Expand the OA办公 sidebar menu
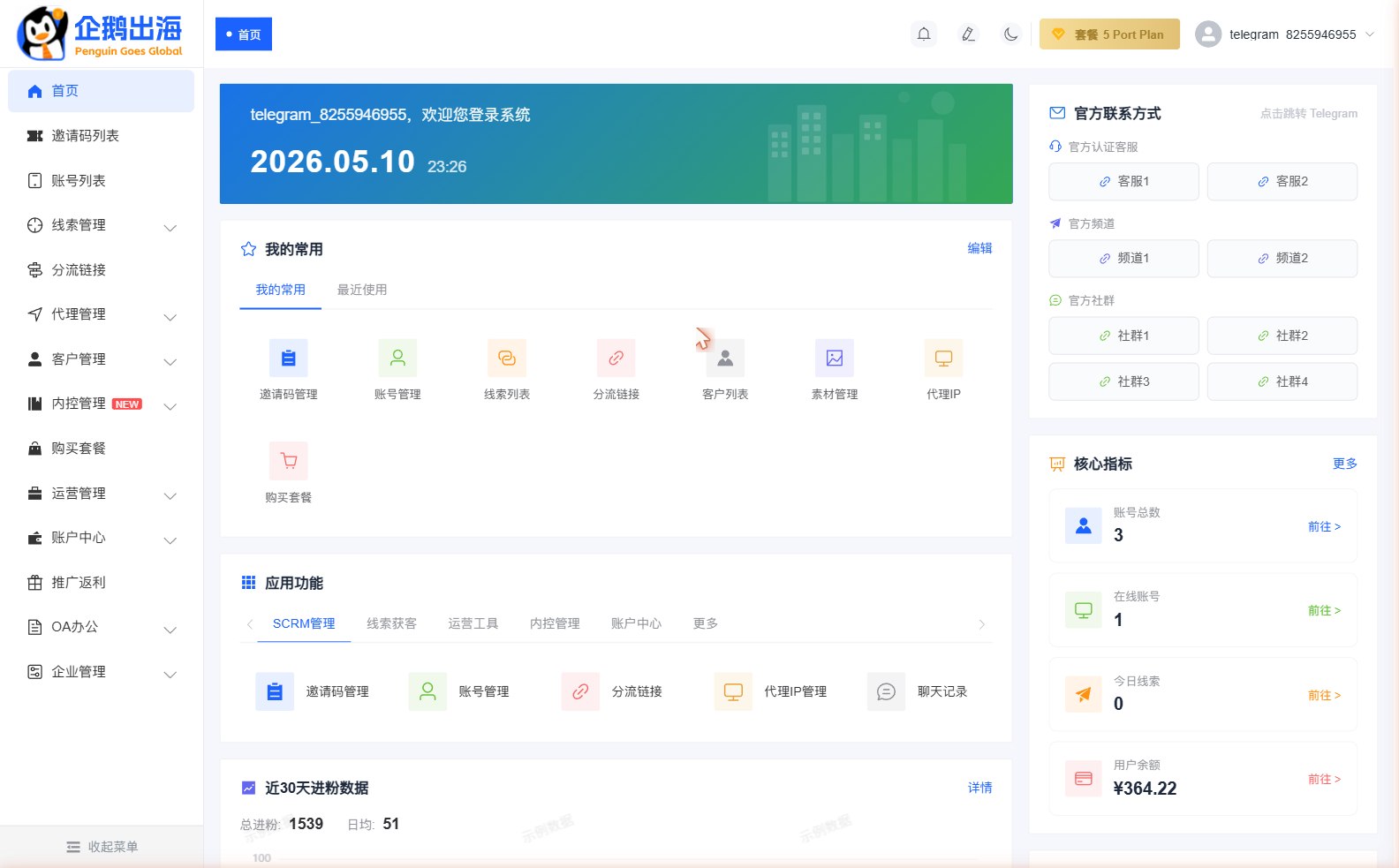 click(x=101, y=627)
